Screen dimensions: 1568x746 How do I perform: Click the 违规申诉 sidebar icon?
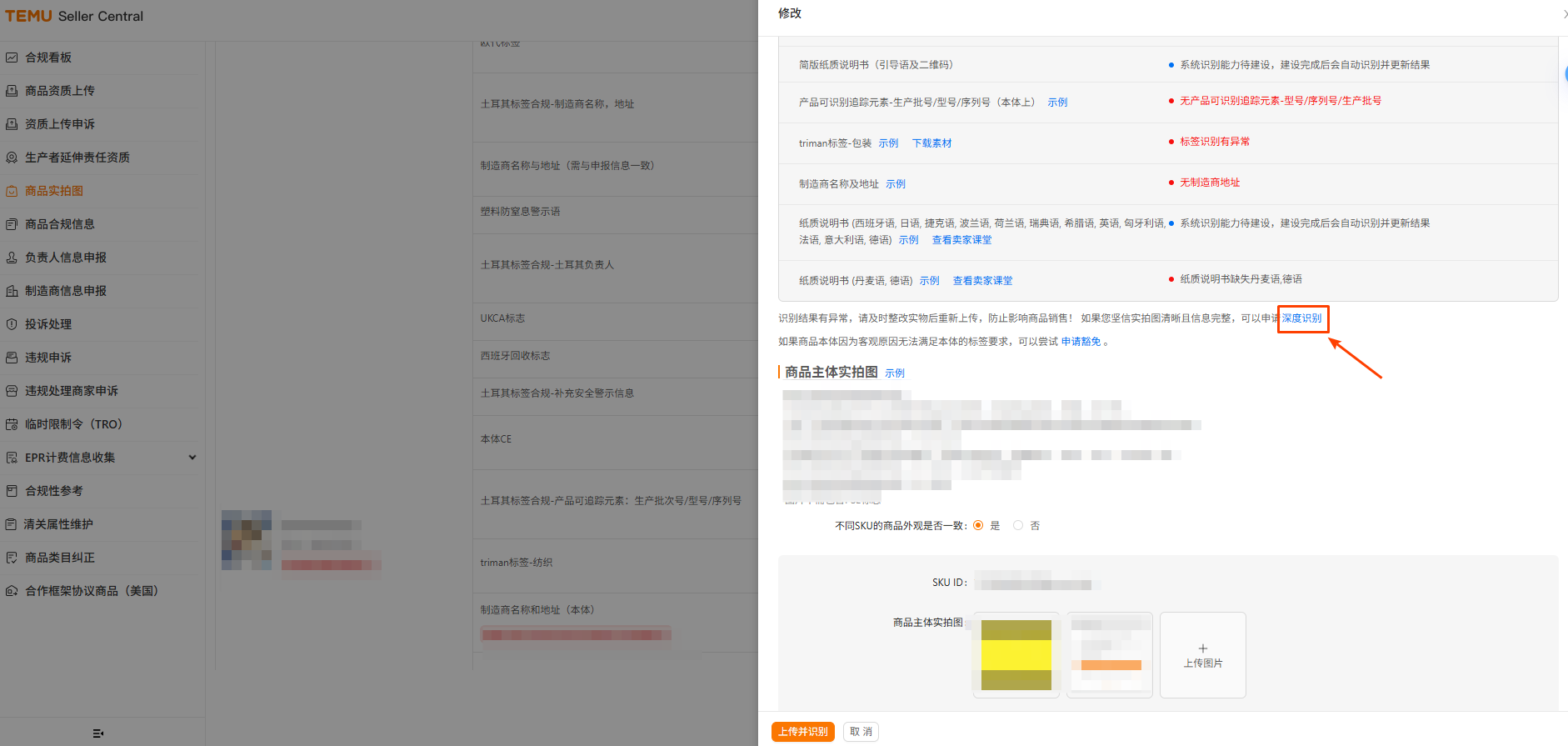pyautogui.click(x=12, y=358)
